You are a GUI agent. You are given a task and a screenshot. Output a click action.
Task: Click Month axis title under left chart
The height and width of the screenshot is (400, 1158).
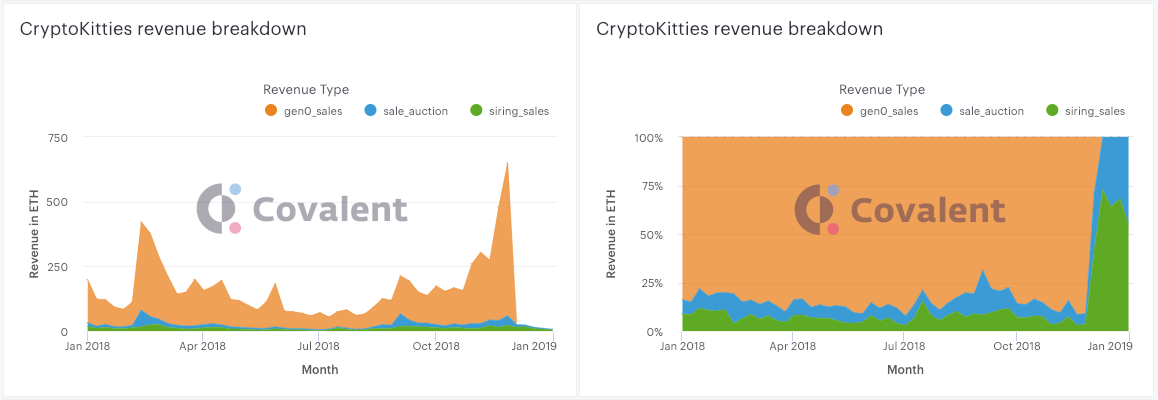pos(320,369)
